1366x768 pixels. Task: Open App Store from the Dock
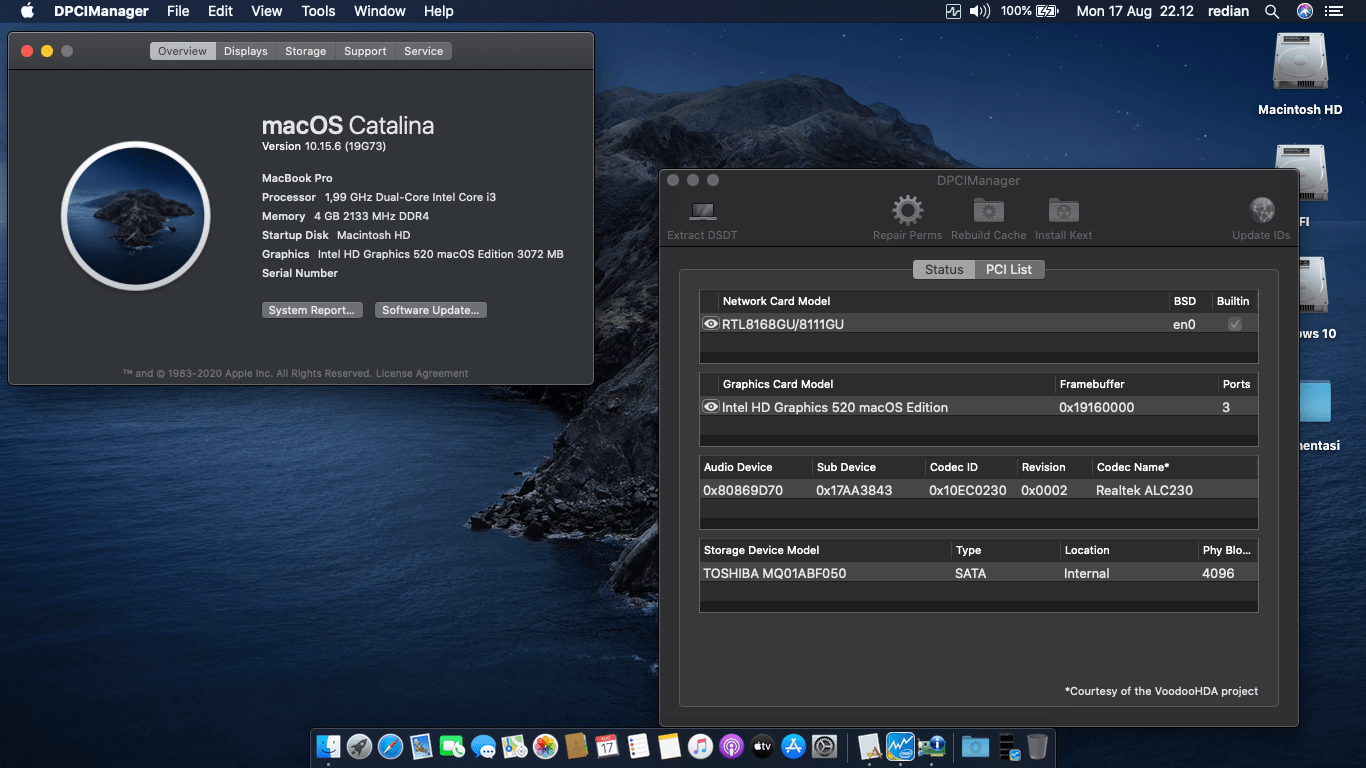tap(793, 746)
